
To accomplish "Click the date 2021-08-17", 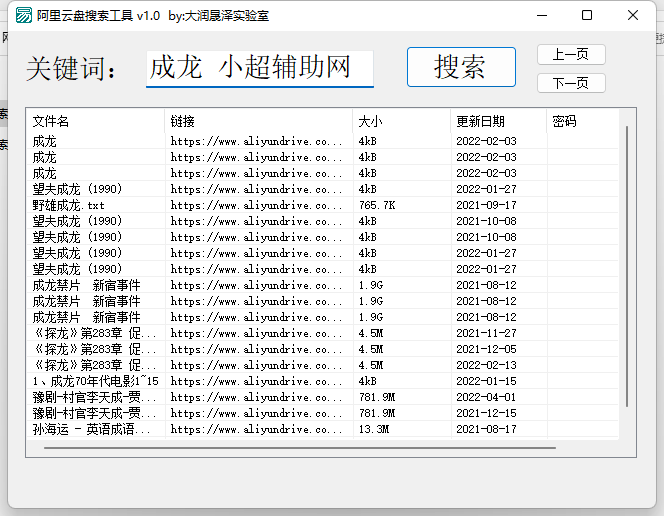I will (486, 429).
